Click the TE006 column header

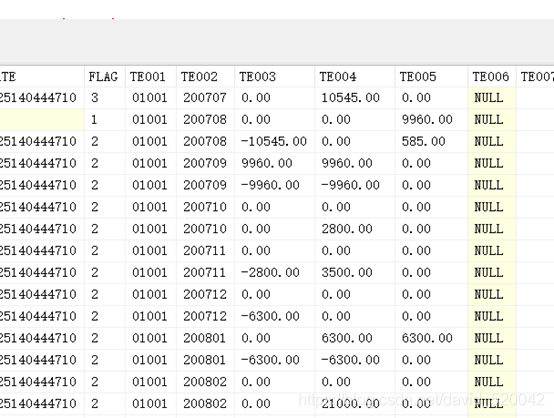[x=492, y=77]
